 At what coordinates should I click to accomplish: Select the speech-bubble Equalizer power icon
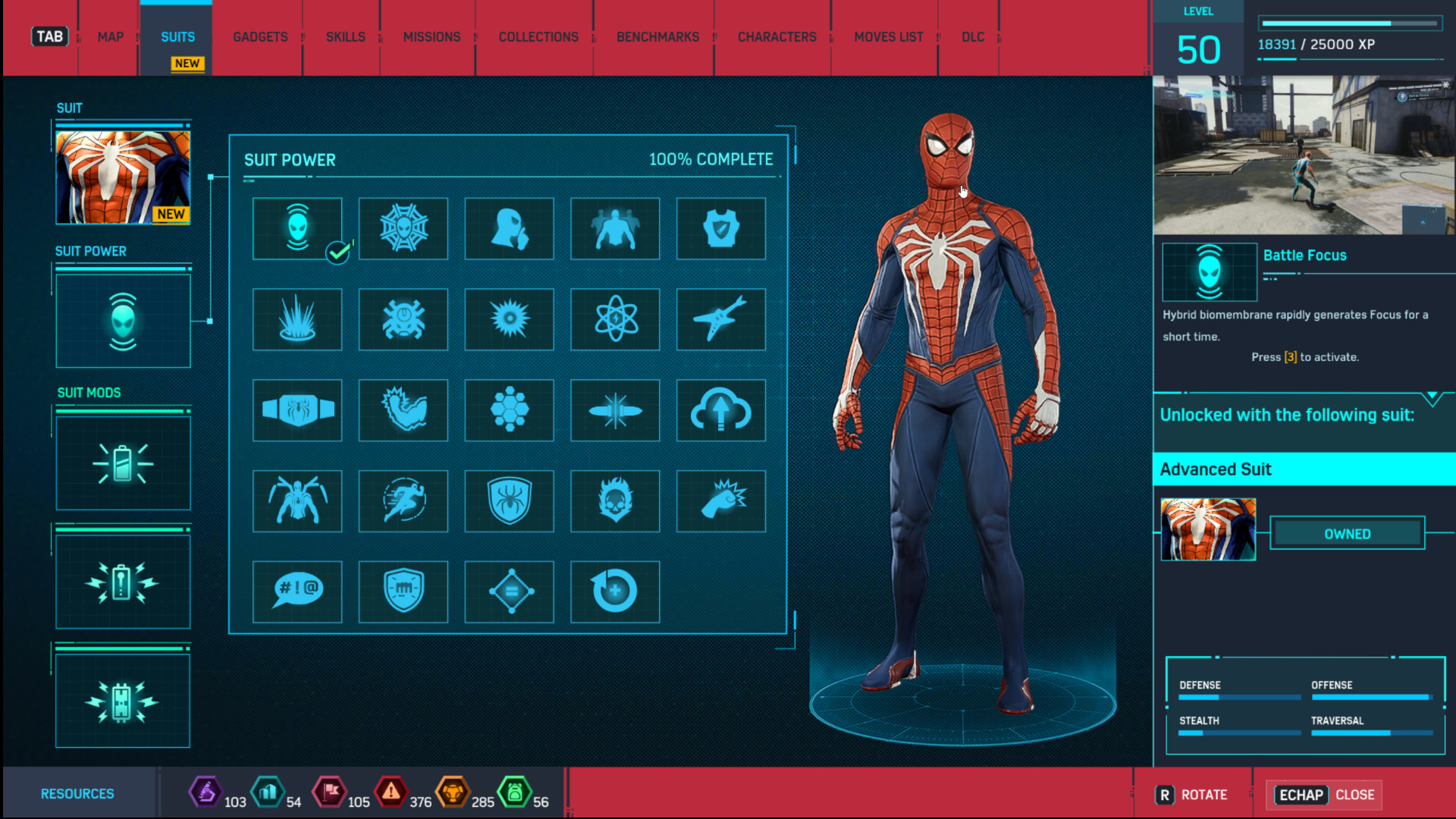297,592
